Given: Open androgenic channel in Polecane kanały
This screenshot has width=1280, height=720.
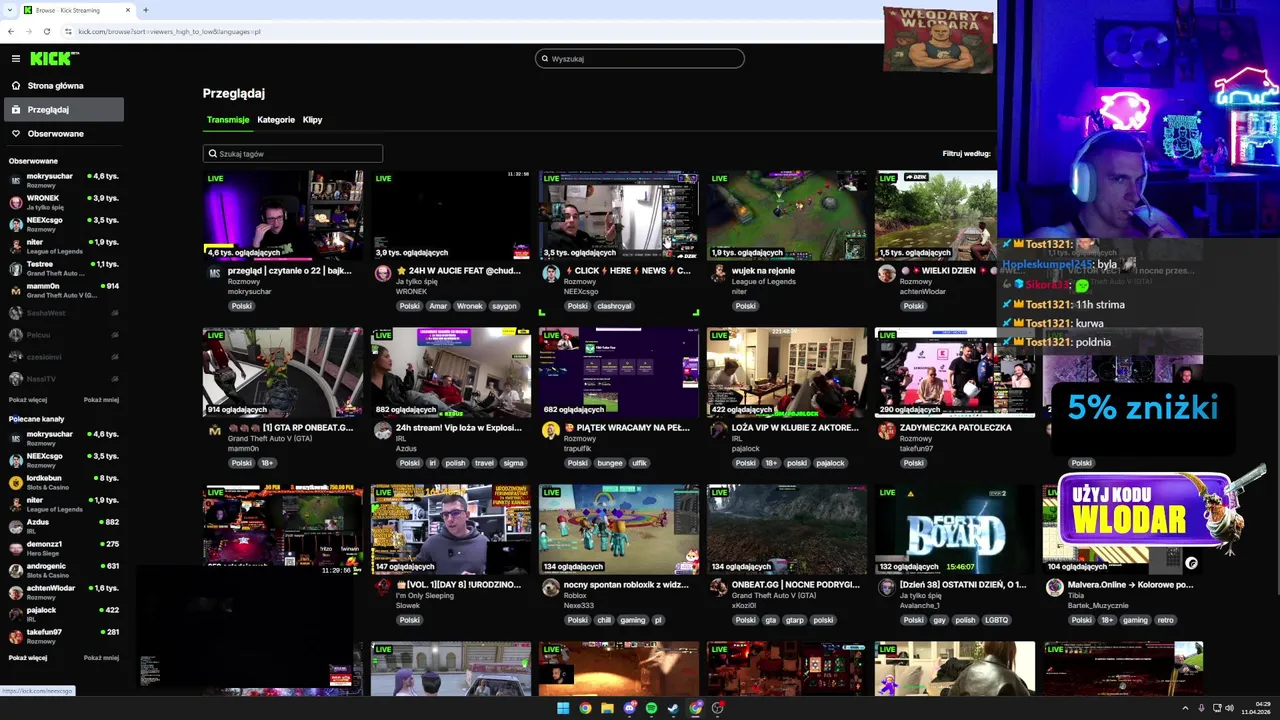Looking at the screenshot, I should pos(64,570).
